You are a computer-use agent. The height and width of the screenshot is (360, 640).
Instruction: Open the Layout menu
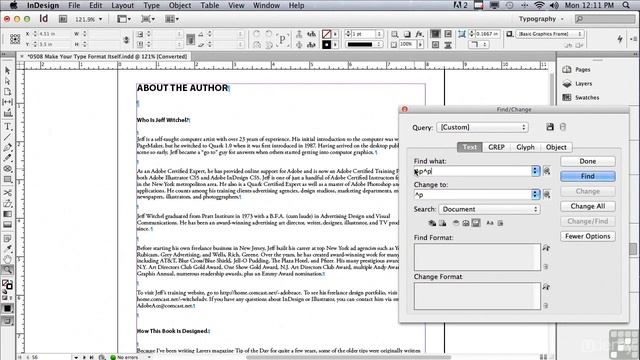click(122, 5)
